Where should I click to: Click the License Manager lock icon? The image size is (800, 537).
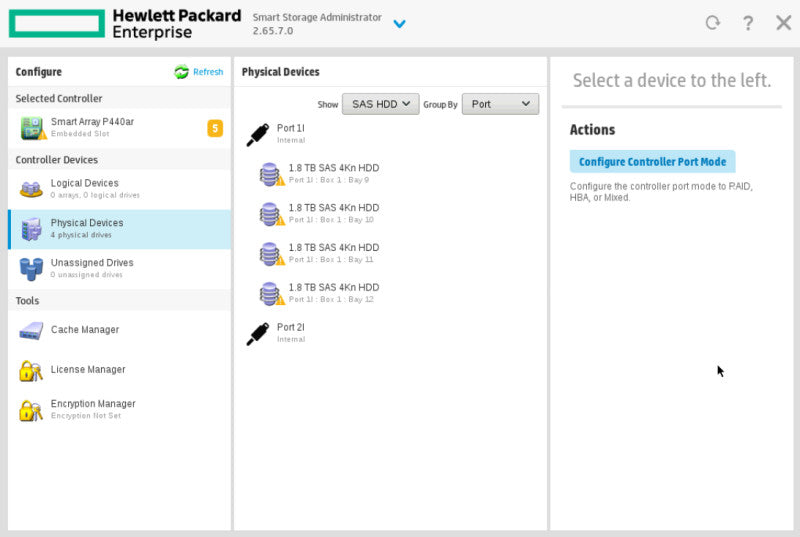click(31, 371)
